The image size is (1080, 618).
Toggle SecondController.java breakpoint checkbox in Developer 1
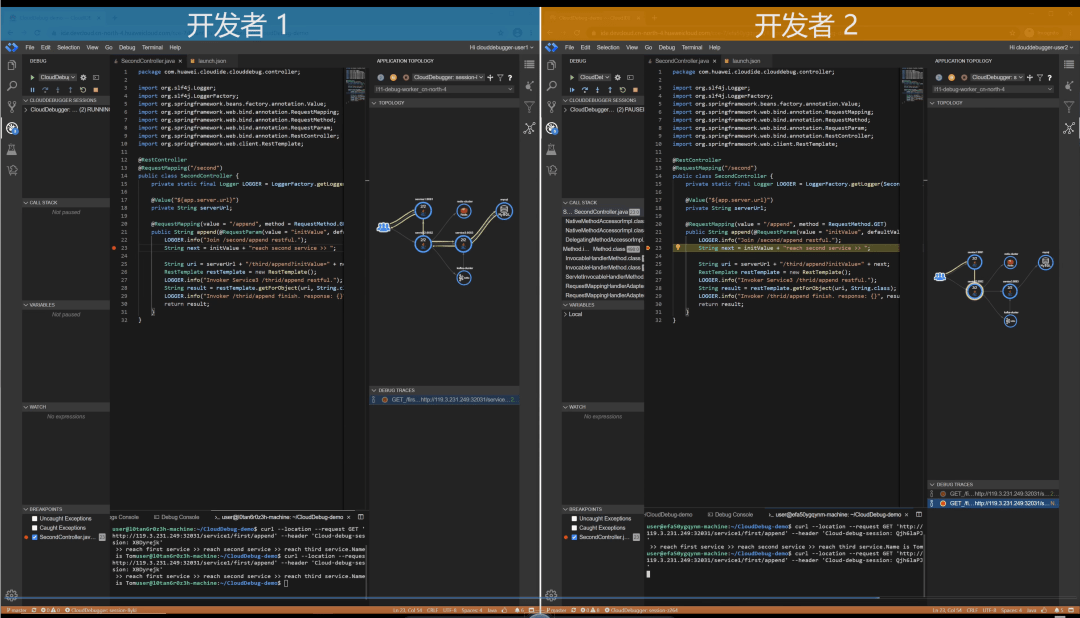coord(34,537)
